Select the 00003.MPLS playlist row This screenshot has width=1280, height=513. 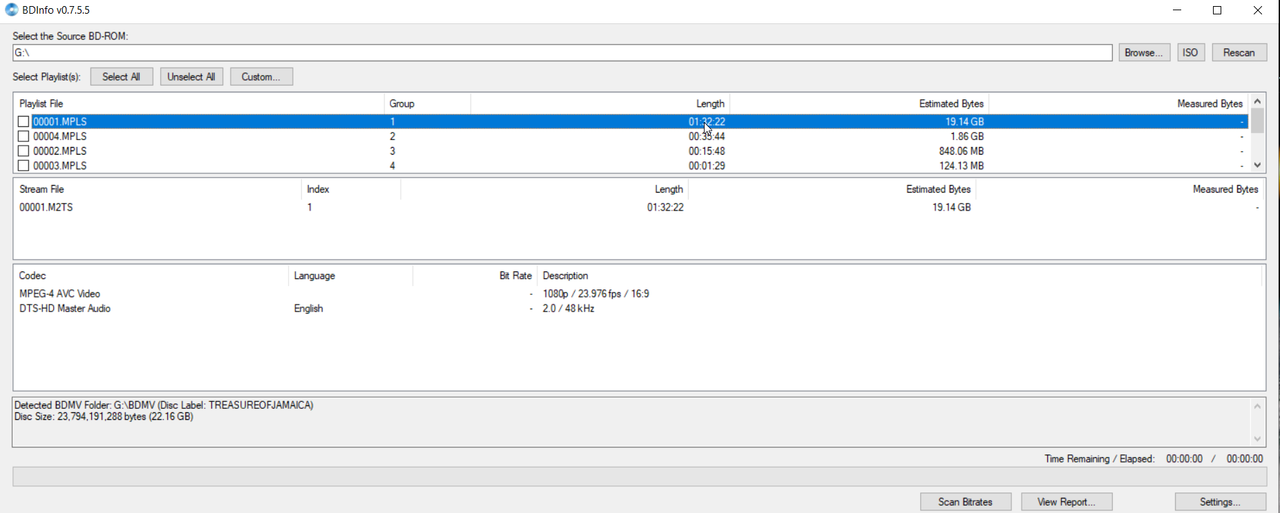(632, 166)
